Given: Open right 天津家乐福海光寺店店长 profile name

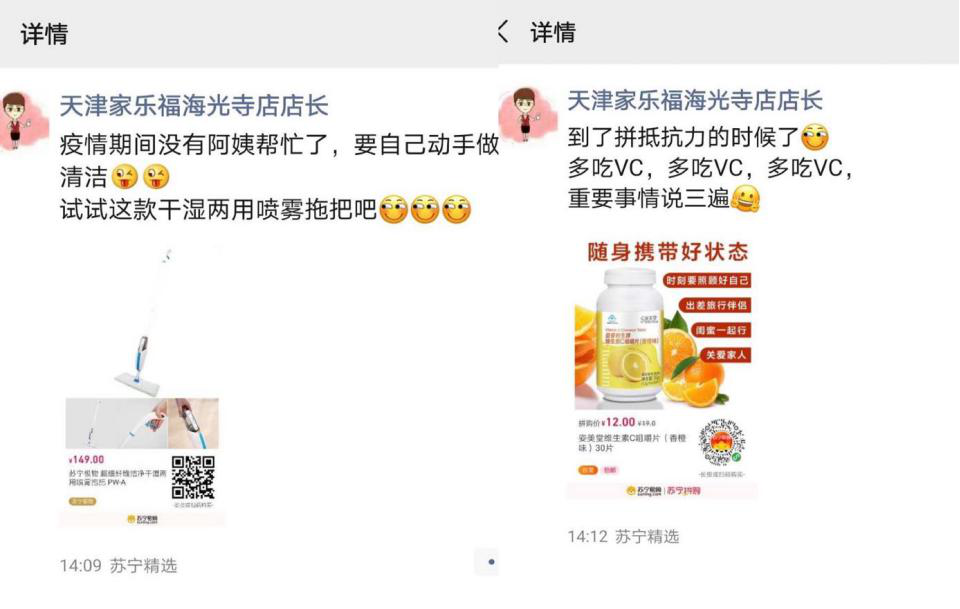Looking at the screenshot, I should point(695,100).
